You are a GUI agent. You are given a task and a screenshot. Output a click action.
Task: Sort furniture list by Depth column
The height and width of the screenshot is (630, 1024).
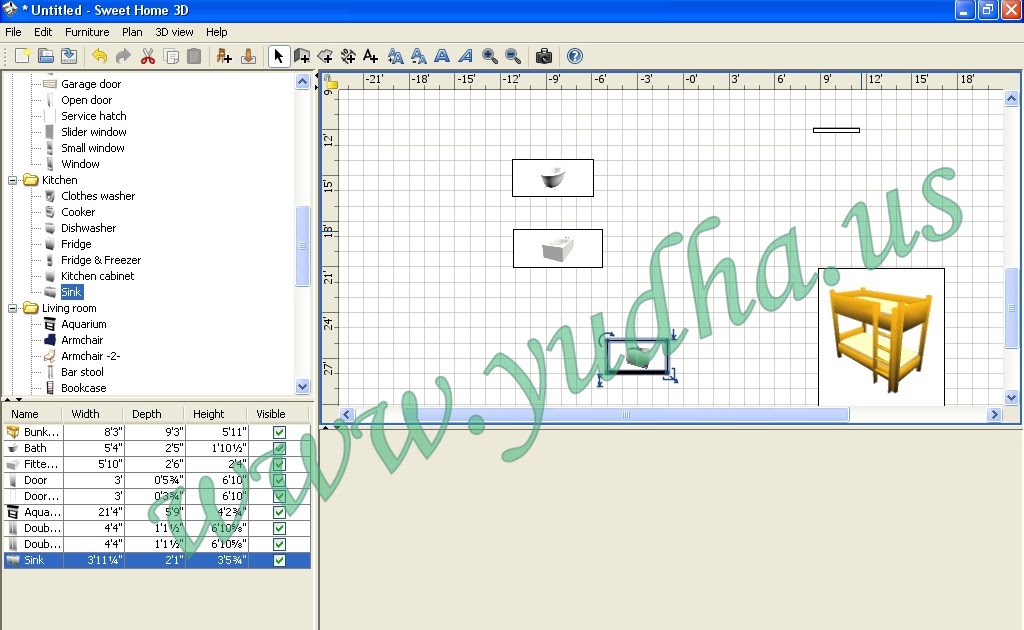(x=153, y=414)
